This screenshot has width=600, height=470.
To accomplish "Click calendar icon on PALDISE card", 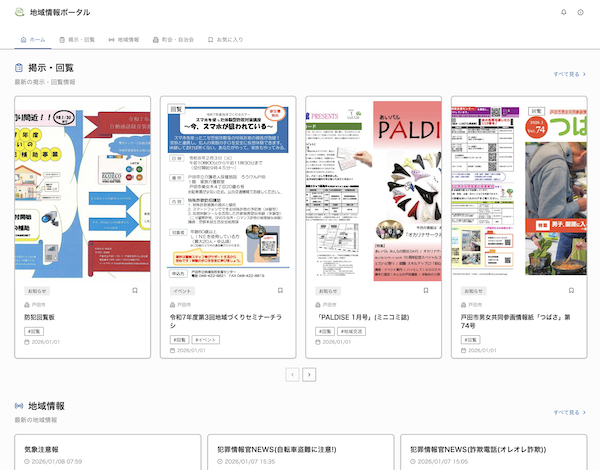I will point(318,342).
